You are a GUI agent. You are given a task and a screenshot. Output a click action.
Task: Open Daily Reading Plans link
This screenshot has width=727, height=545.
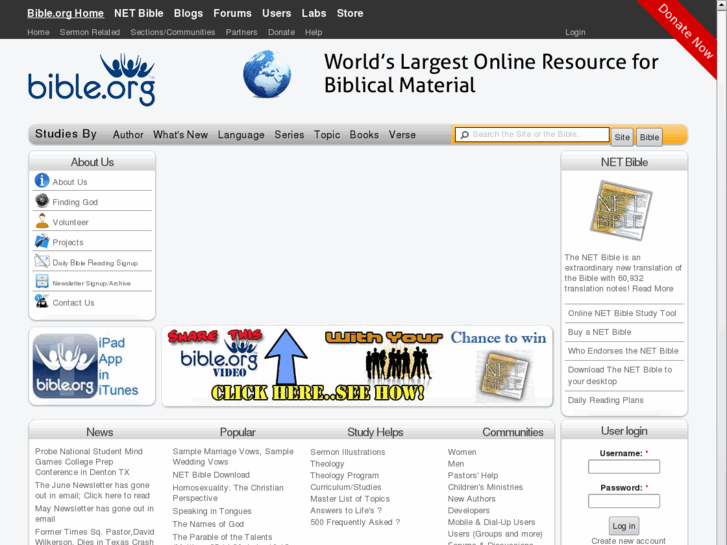click(x=606, y=400)
